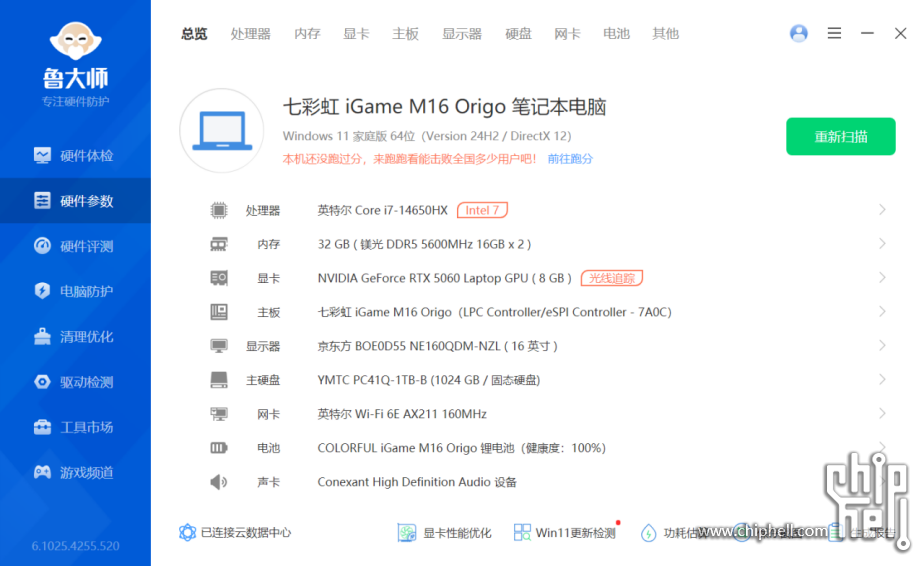Click the 鲁大师 logo avatar
This screenshot has width=924, height=566.
75,41
